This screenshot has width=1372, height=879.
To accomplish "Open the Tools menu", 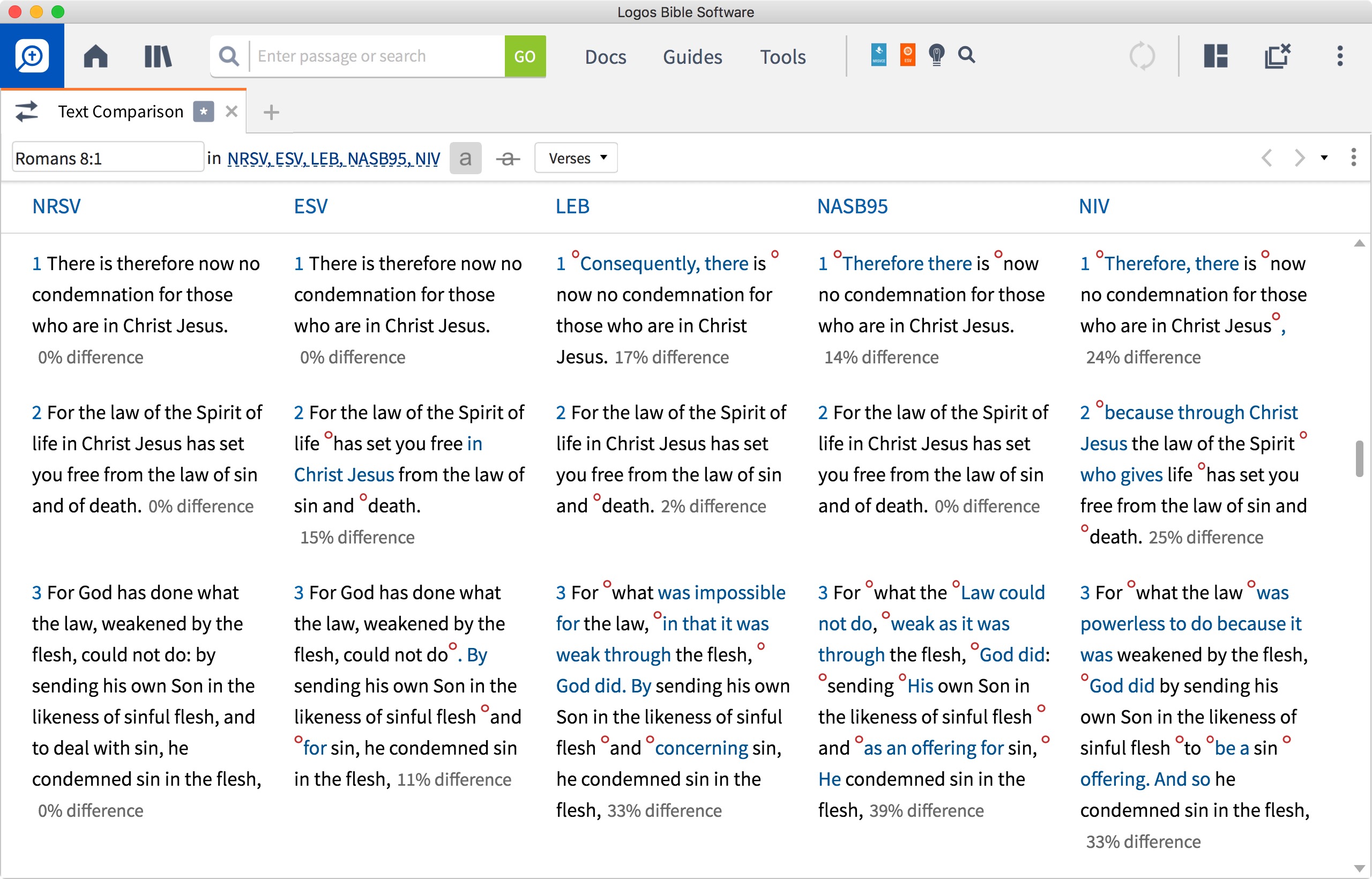I will [782, 56].
